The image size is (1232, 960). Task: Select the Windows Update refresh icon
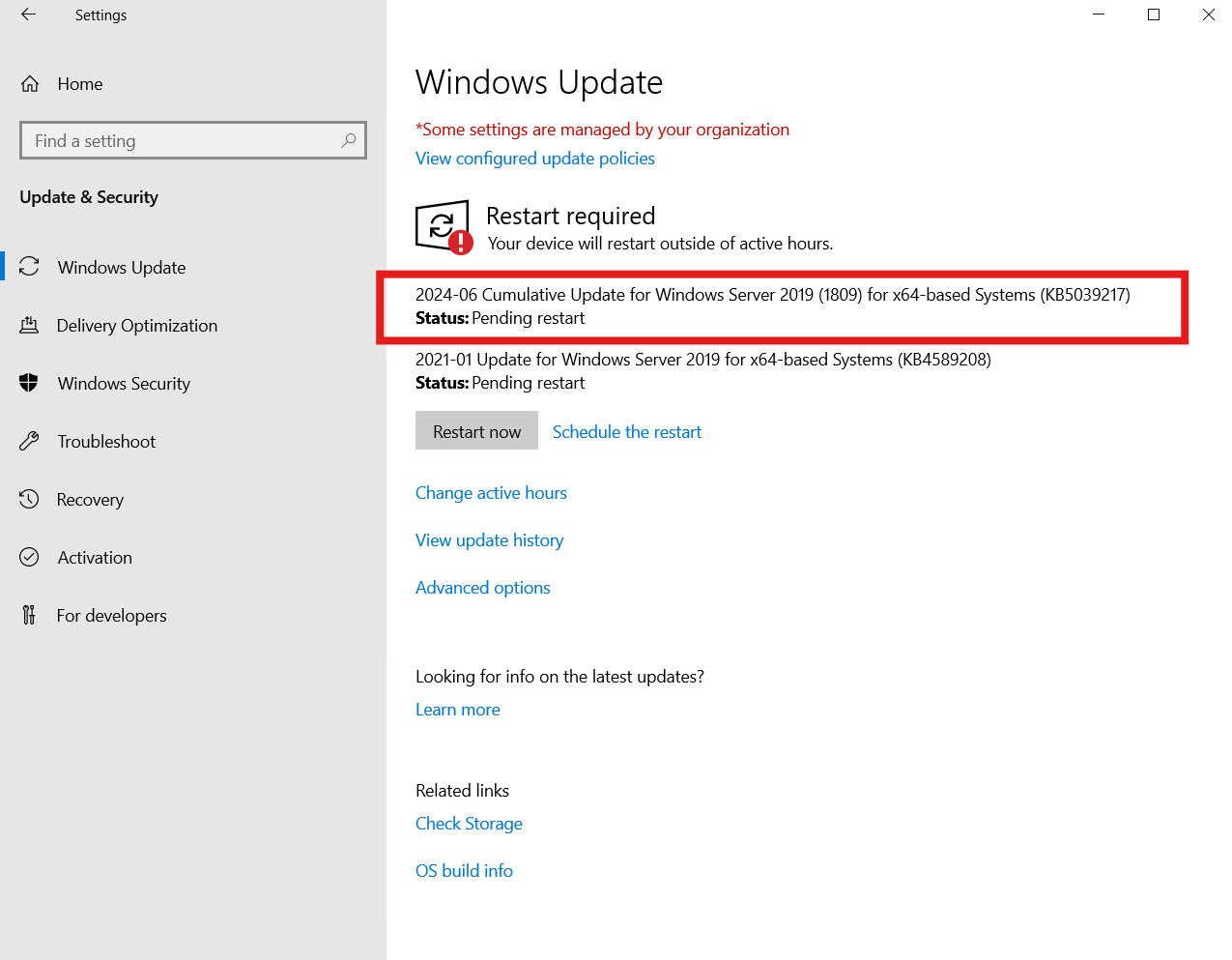pyautogui.click(x=29, y=267)
